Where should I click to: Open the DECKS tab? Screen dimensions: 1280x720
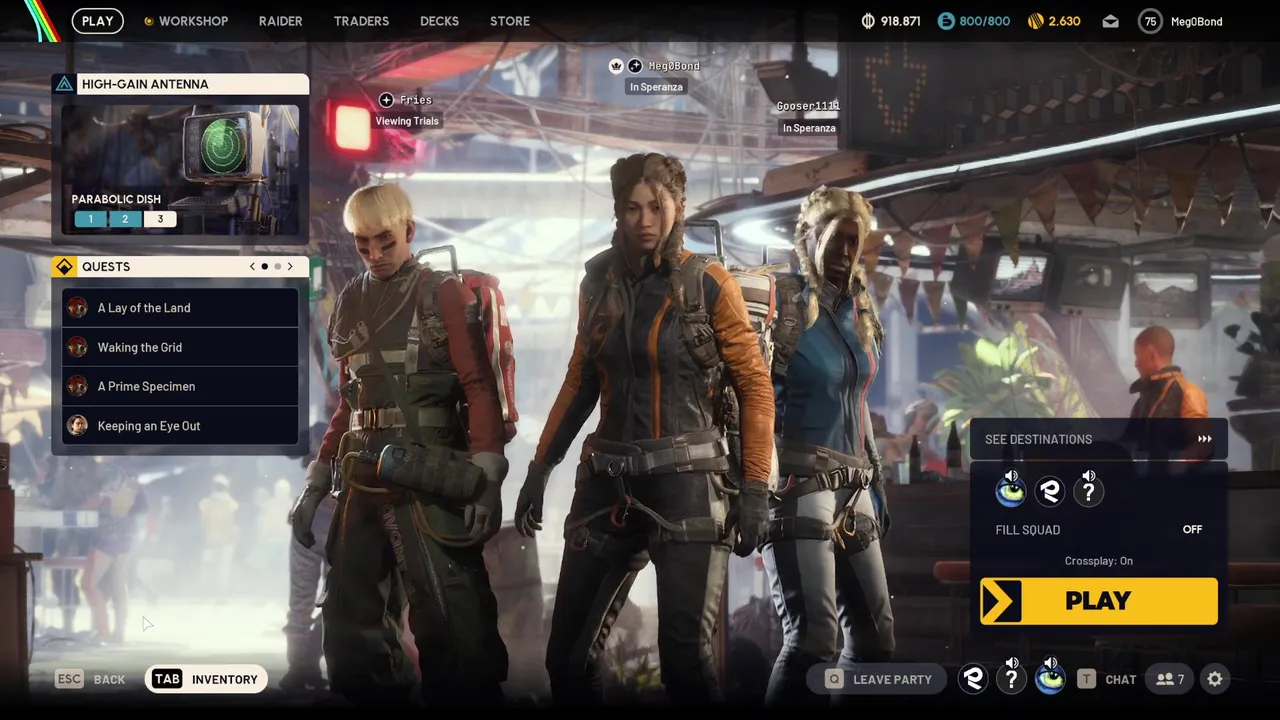[x=439, y=21]
